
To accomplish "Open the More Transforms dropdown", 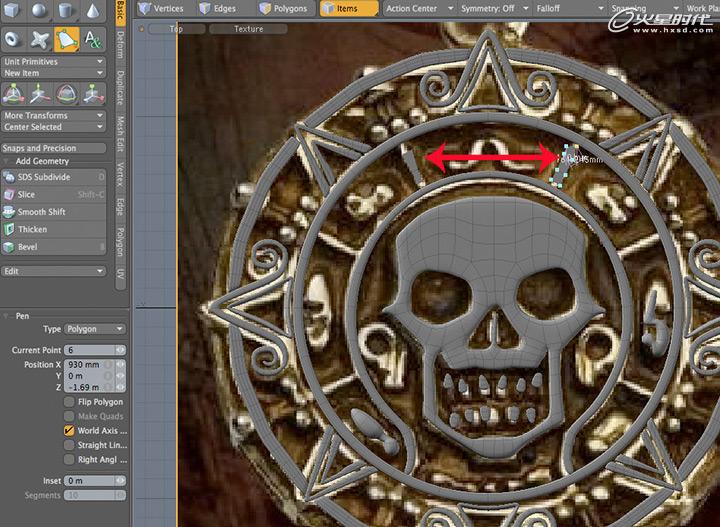I will (x=53, y=116).
